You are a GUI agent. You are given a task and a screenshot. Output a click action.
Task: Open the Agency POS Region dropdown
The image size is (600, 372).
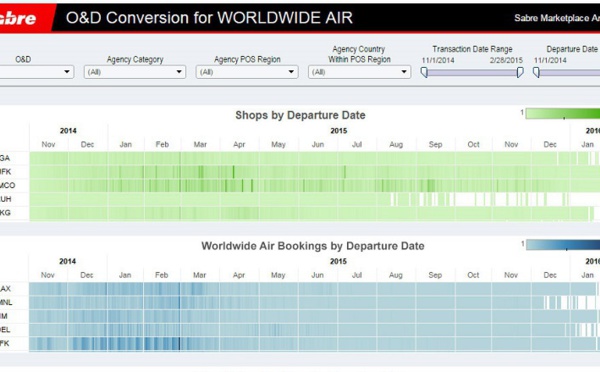coord(247,72)
